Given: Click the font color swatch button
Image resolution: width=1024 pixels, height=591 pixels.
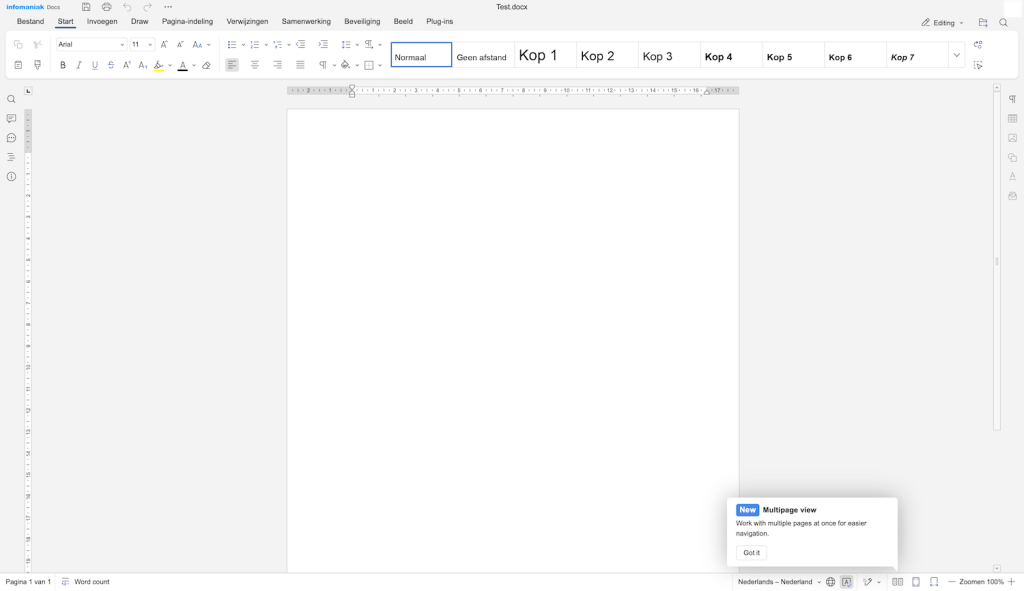Looking at the screenshot, I should tap(183, 65).
